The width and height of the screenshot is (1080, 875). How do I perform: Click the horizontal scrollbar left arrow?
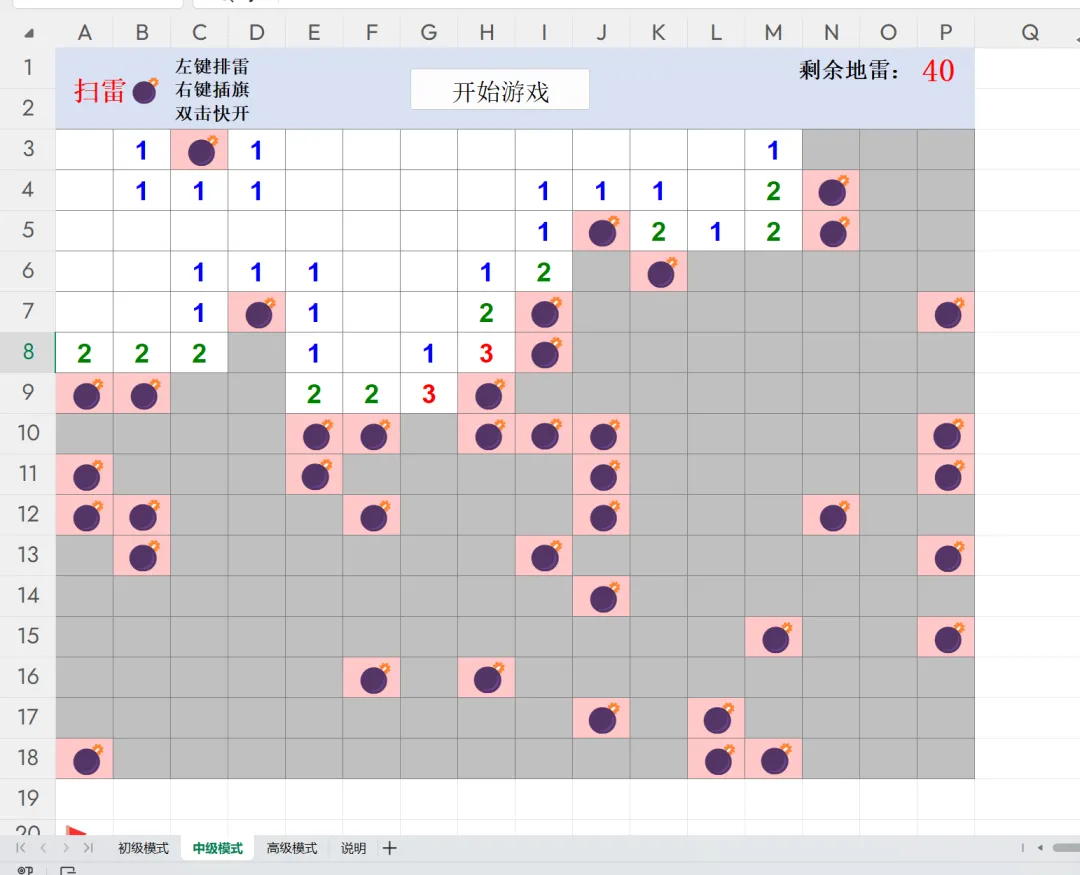coord(1040,848)
